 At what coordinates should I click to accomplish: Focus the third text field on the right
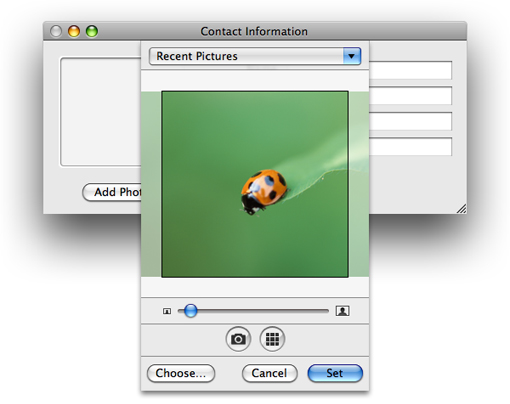(410, 121)
